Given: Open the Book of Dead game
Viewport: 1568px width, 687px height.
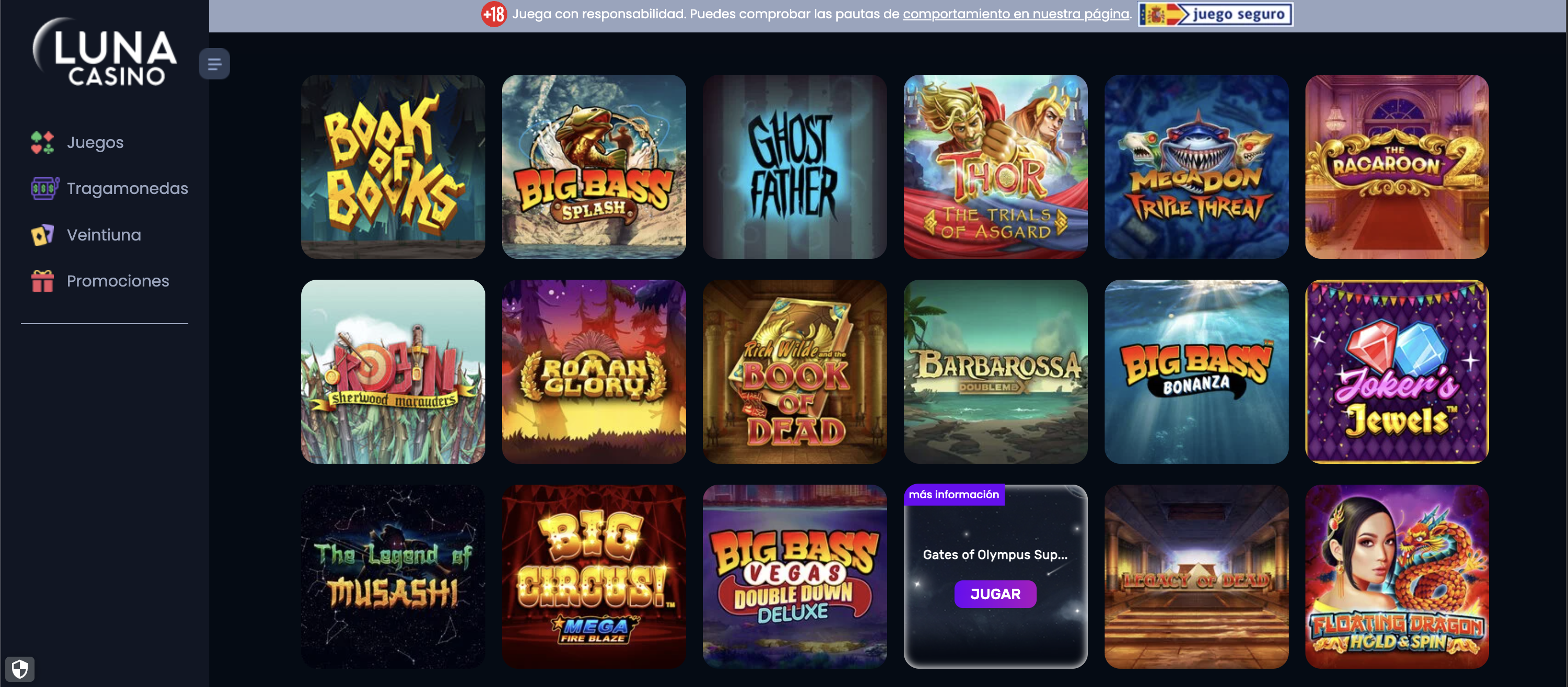Looking at the screenshot, I should point(795,372).
